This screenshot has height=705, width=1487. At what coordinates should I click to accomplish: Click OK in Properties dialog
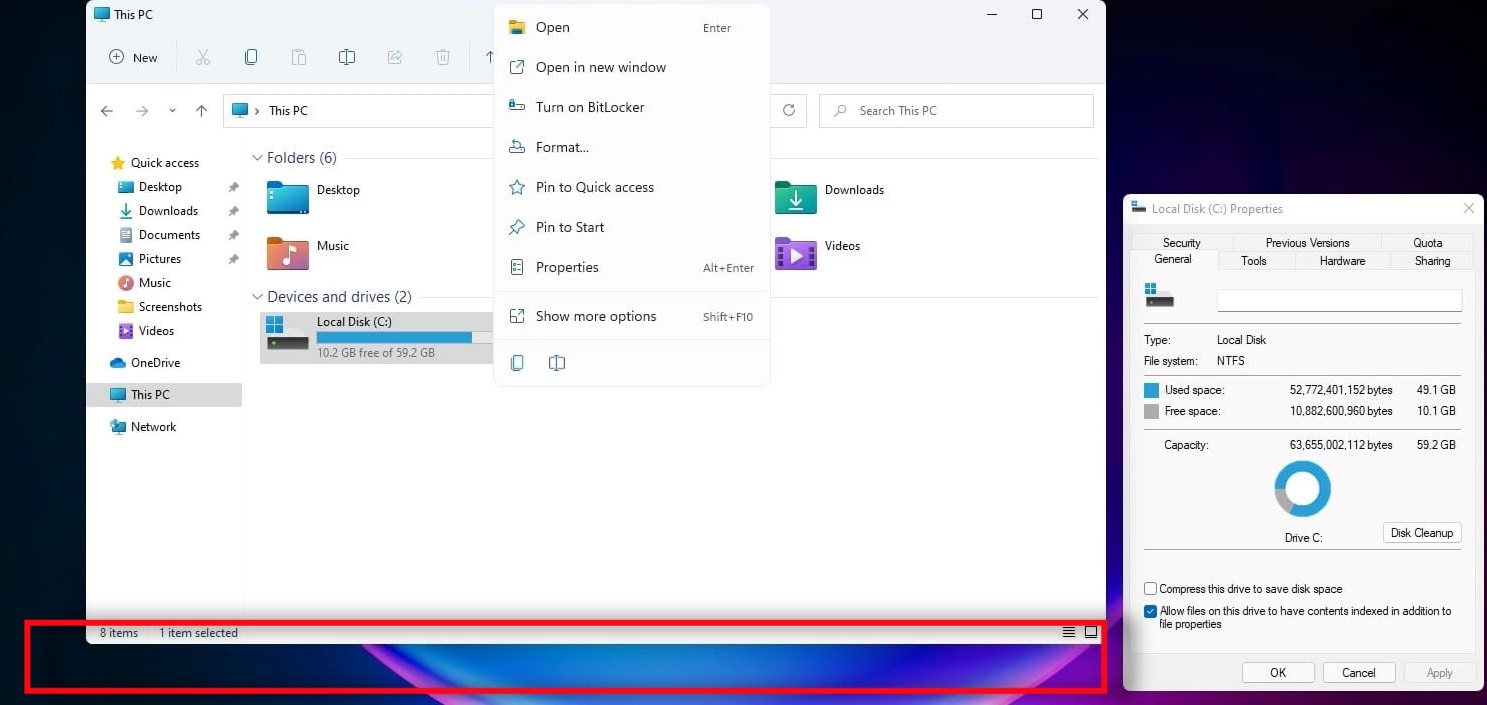1278,673
